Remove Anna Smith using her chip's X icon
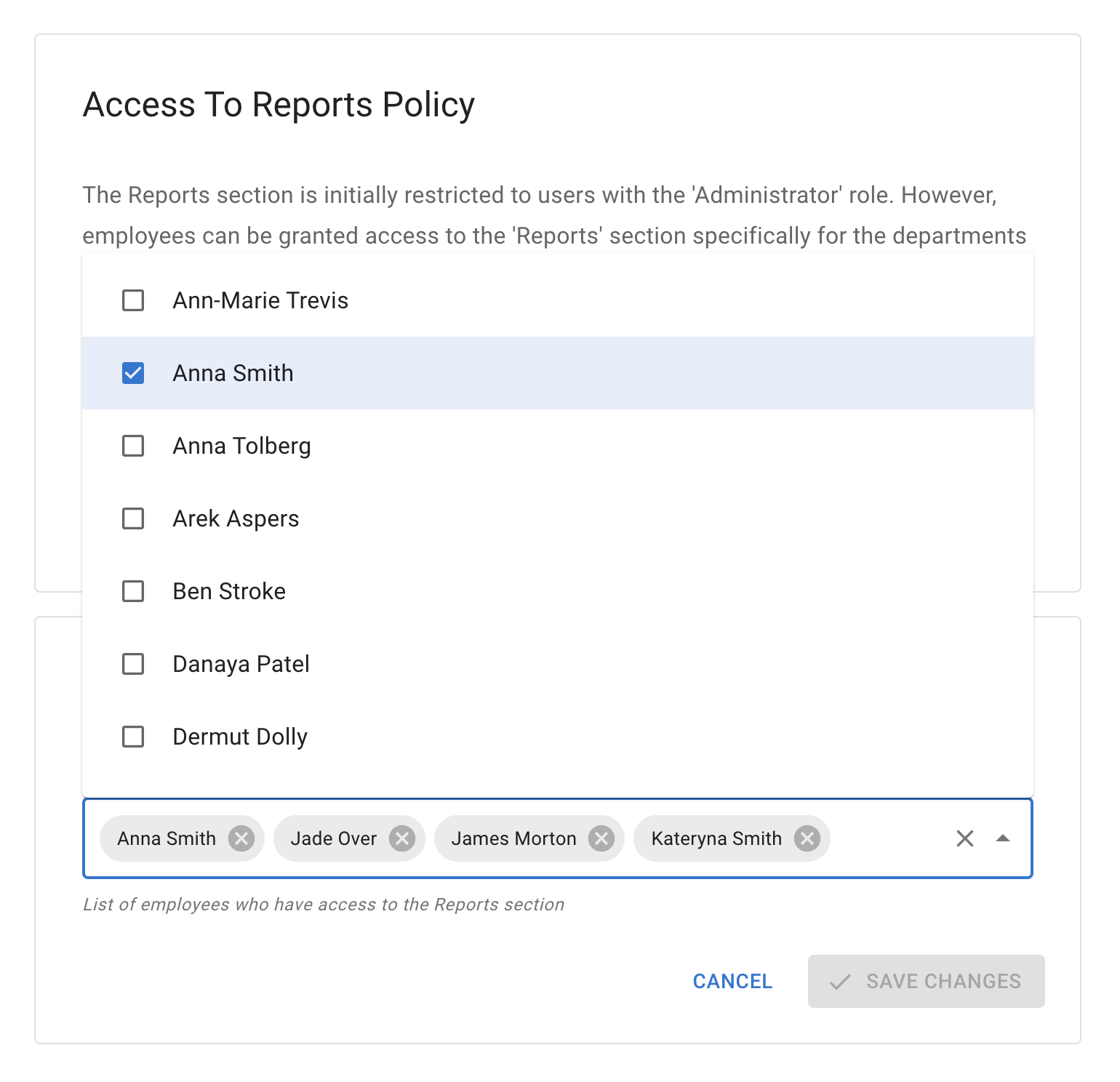 242,838
